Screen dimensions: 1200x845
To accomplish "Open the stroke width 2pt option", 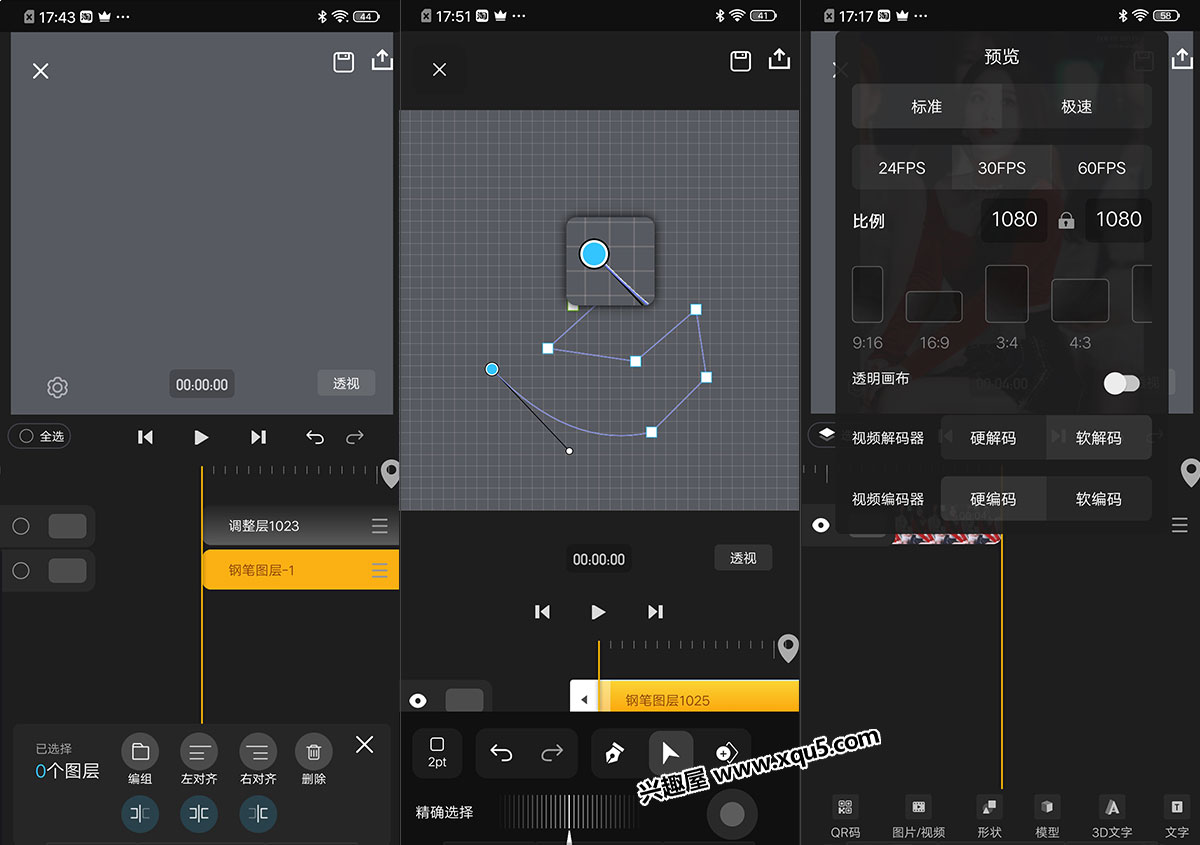I will (x=437, y=753).
